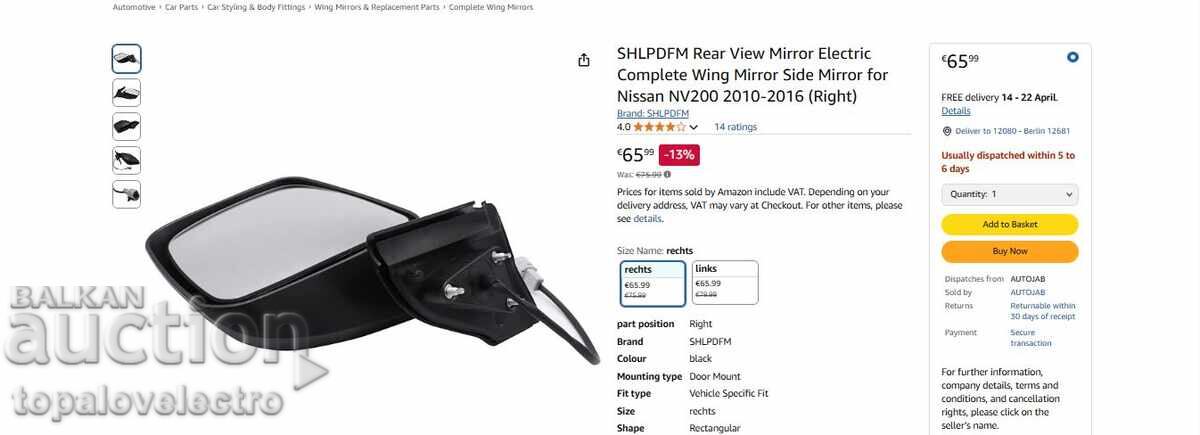This screenshot has height=435, width=1200.
Task: Click the location pin delivery icon
Action: tap(946, 131)
